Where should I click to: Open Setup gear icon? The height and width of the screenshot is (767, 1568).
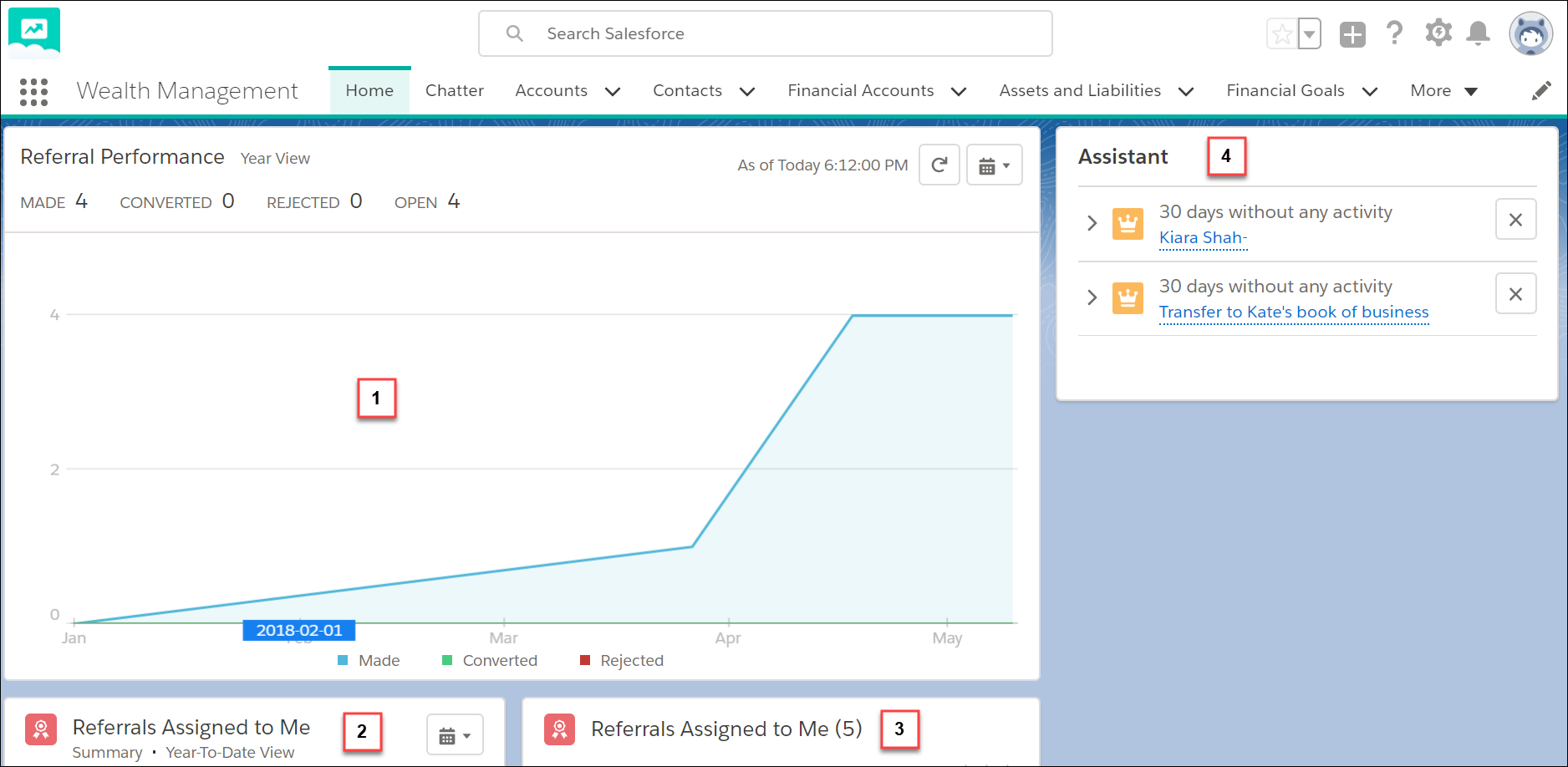click(x=1438, y=33)
